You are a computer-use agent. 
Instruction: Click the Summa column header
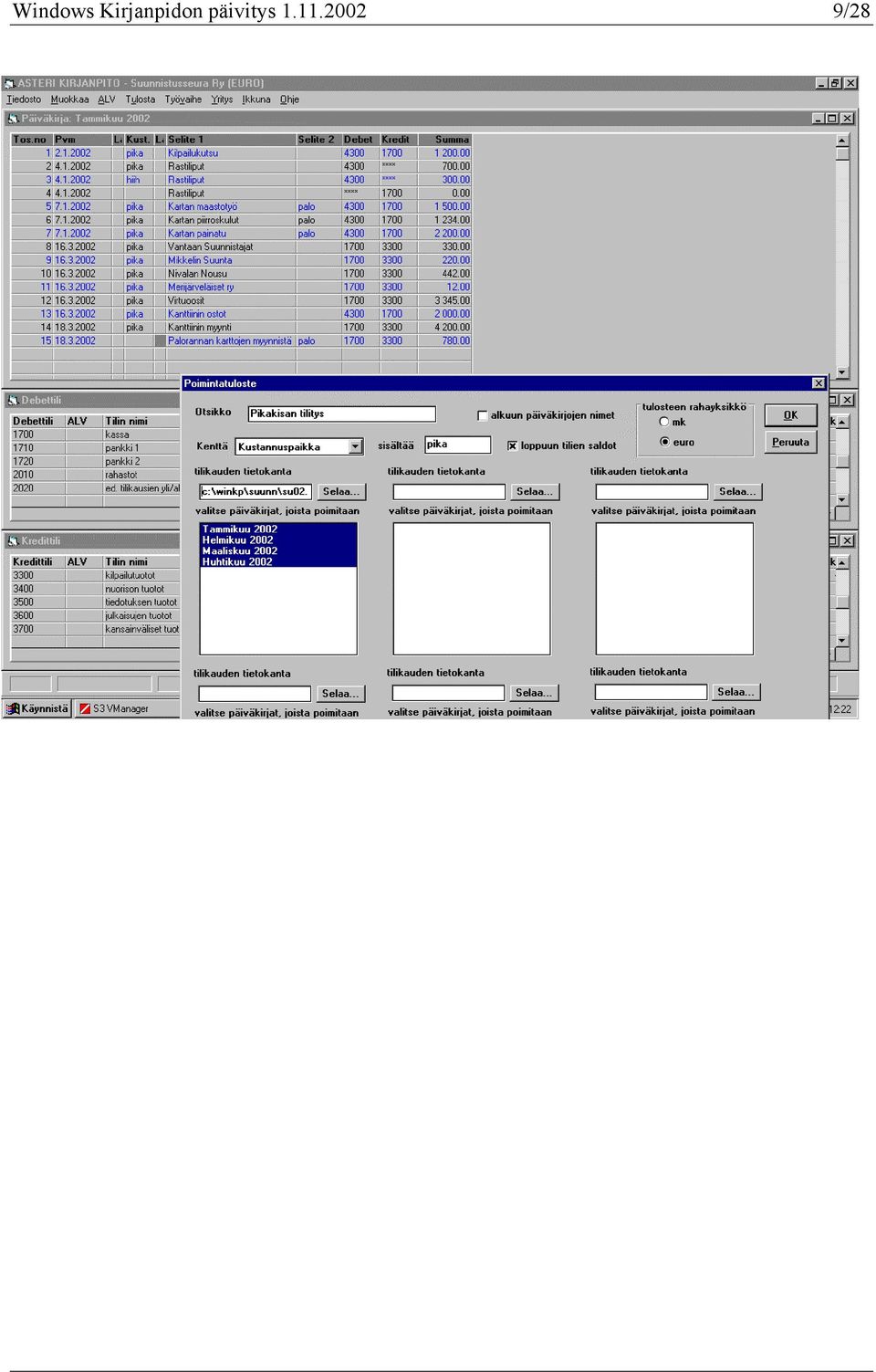pyautogui.click(x=445, y=140)
